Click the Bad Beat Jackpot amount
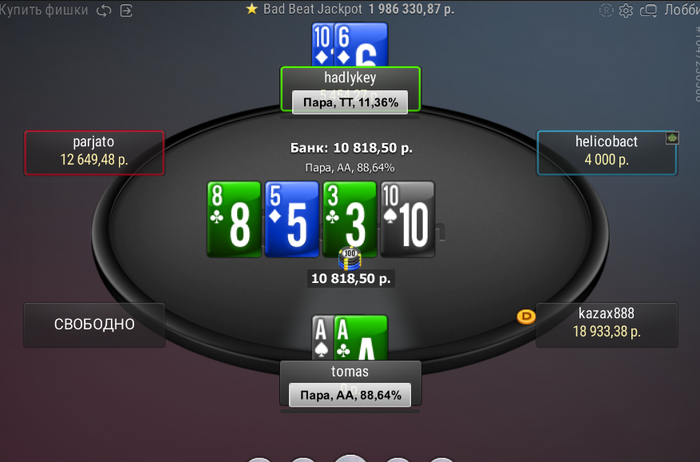This screenshot has height=462, width=700. 411,9
